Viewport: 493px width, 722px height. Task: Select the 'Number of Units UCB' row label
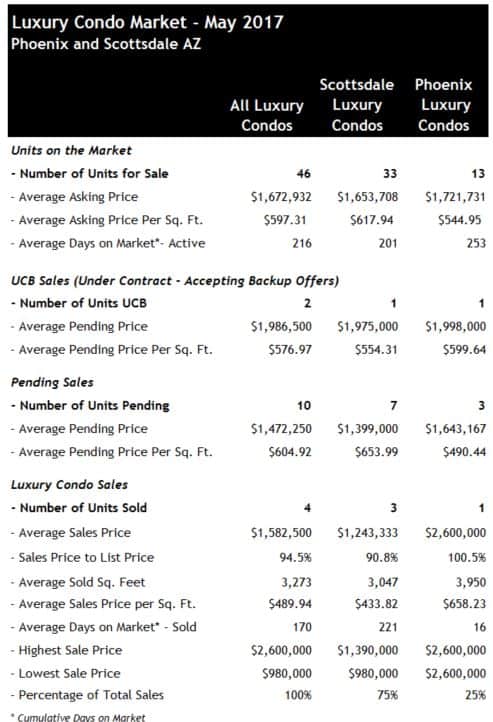pos(79,303)
